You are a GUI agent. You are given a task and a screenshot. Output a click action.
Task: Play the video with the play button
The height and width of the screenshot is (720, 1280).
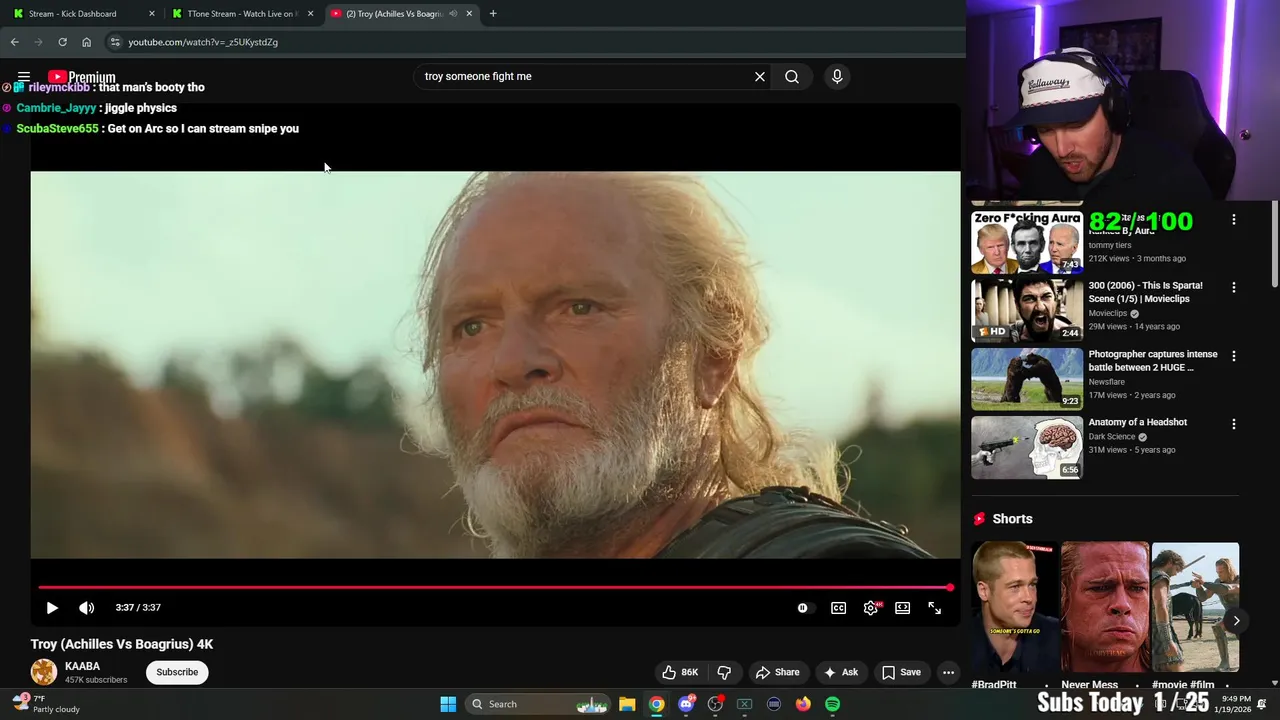click(x=52, y=607)
